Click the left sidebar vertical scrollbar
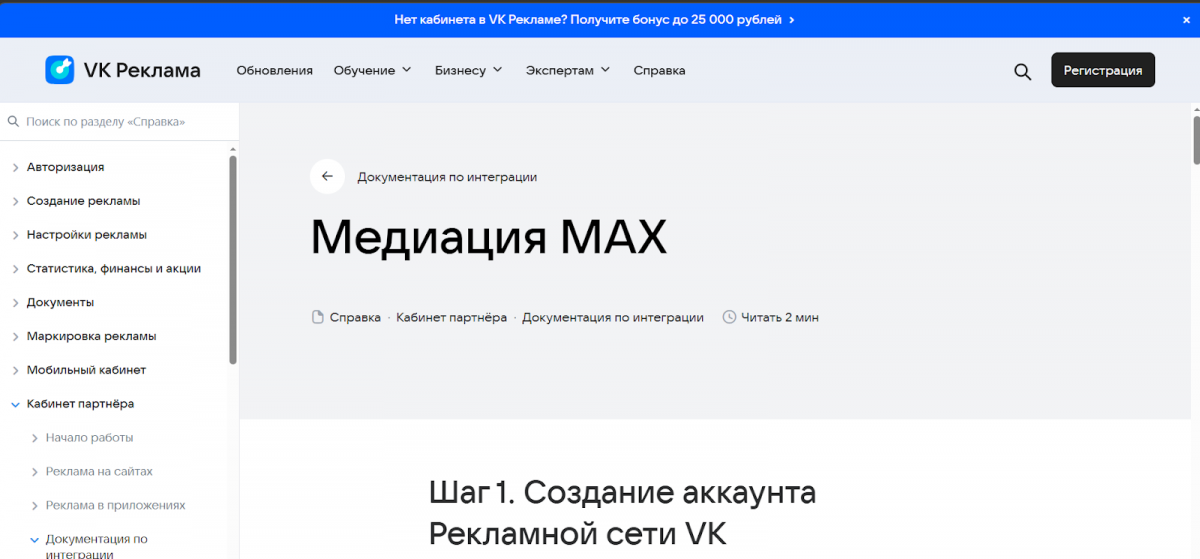The image size is (1200, 559). tap(233, 260)
